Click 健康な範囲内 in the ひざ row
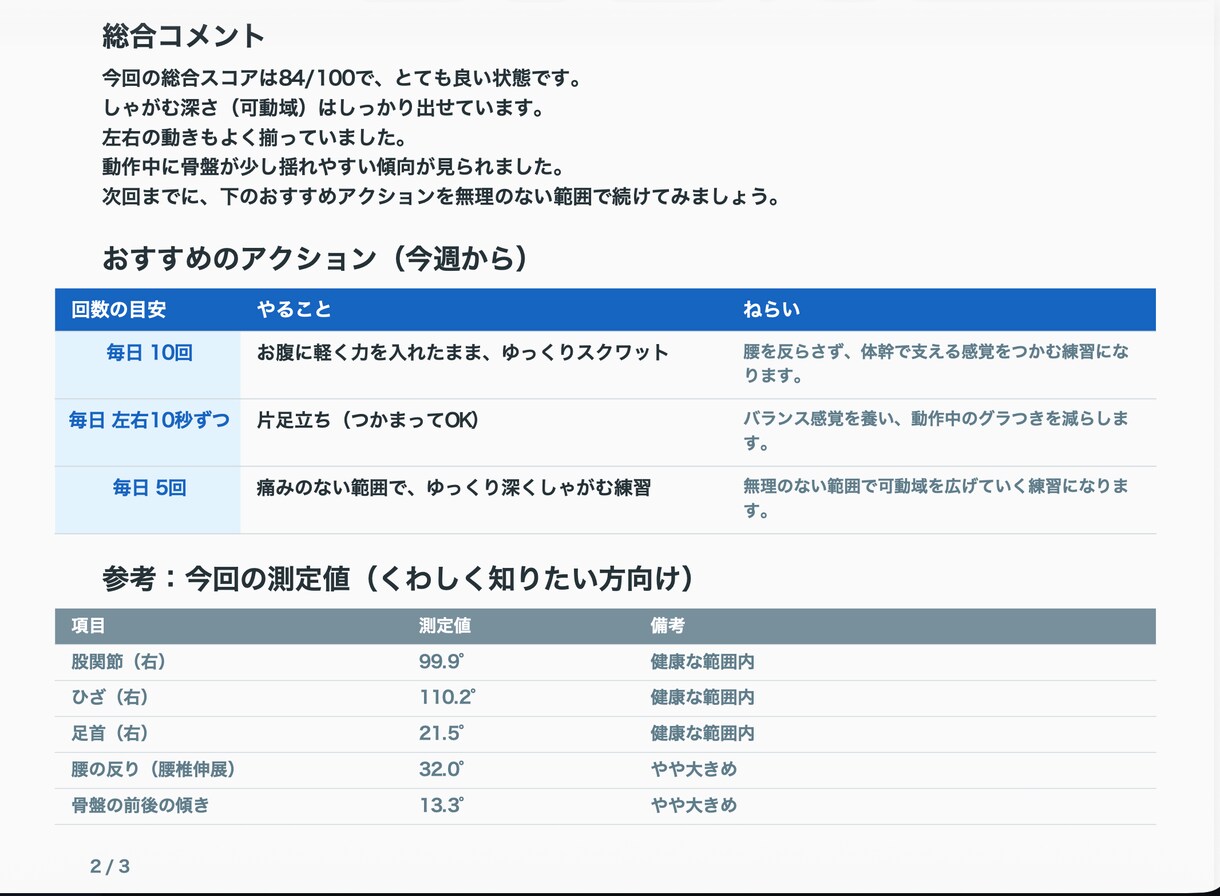 tap(702, 698)
